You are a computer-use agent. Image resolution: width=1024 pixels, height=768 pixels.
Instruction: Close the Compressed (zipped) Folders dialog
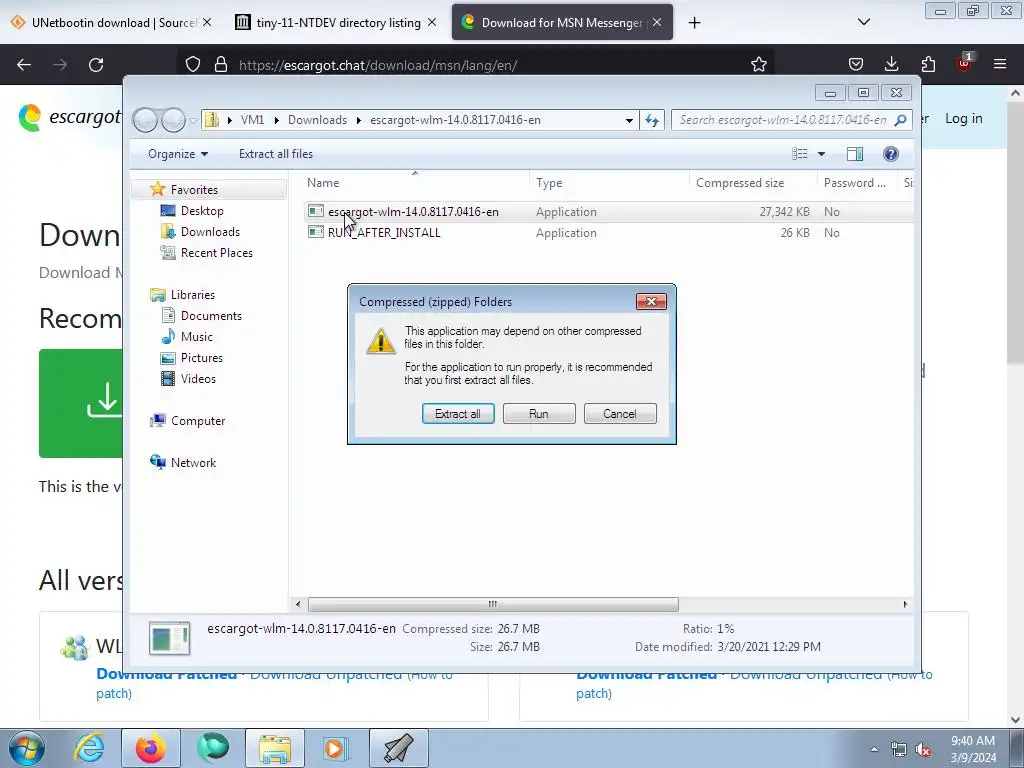651,301
